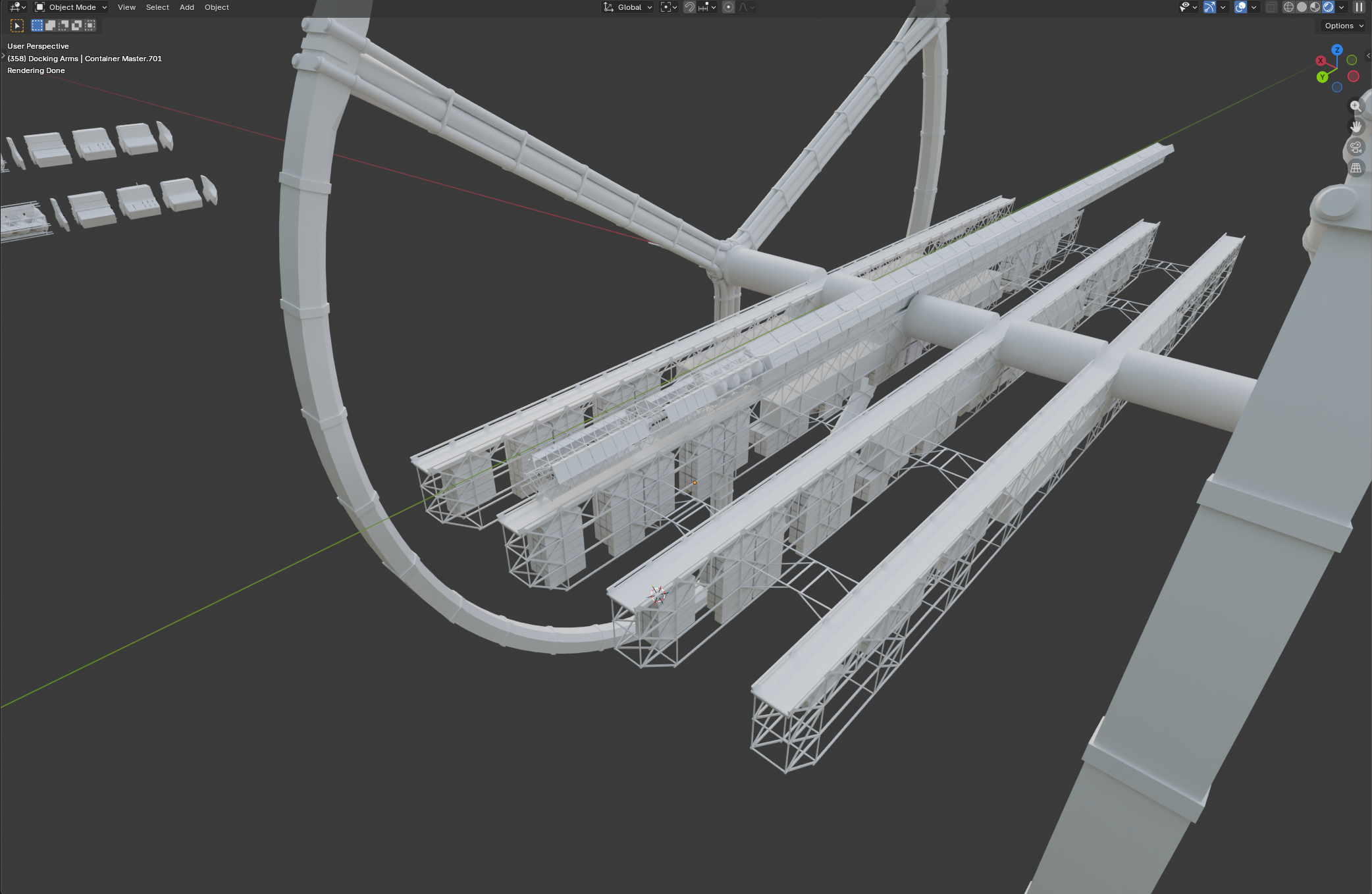Switch perspective/orthographic grid icon
The width and height of the screenshot is (1372, 894).
point(1356,168)
